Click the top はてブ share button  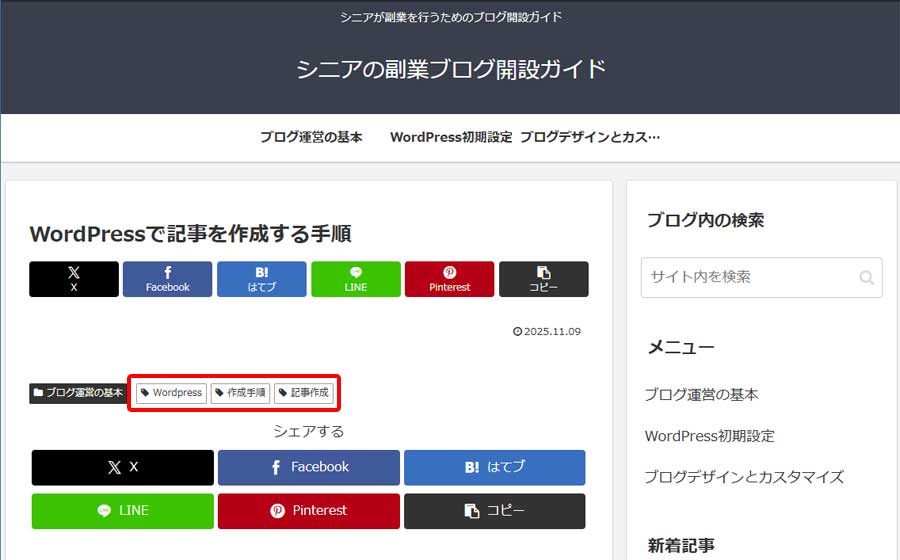[262, 279]
